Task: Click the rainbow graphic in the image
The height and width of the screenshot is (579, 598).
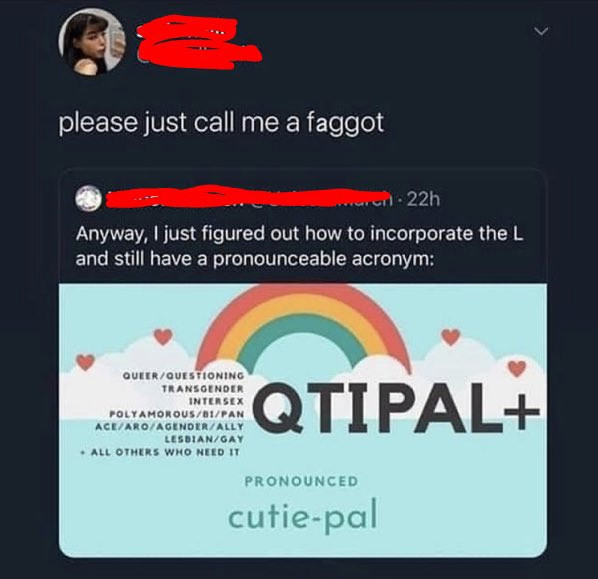Action: pos(304,329)
